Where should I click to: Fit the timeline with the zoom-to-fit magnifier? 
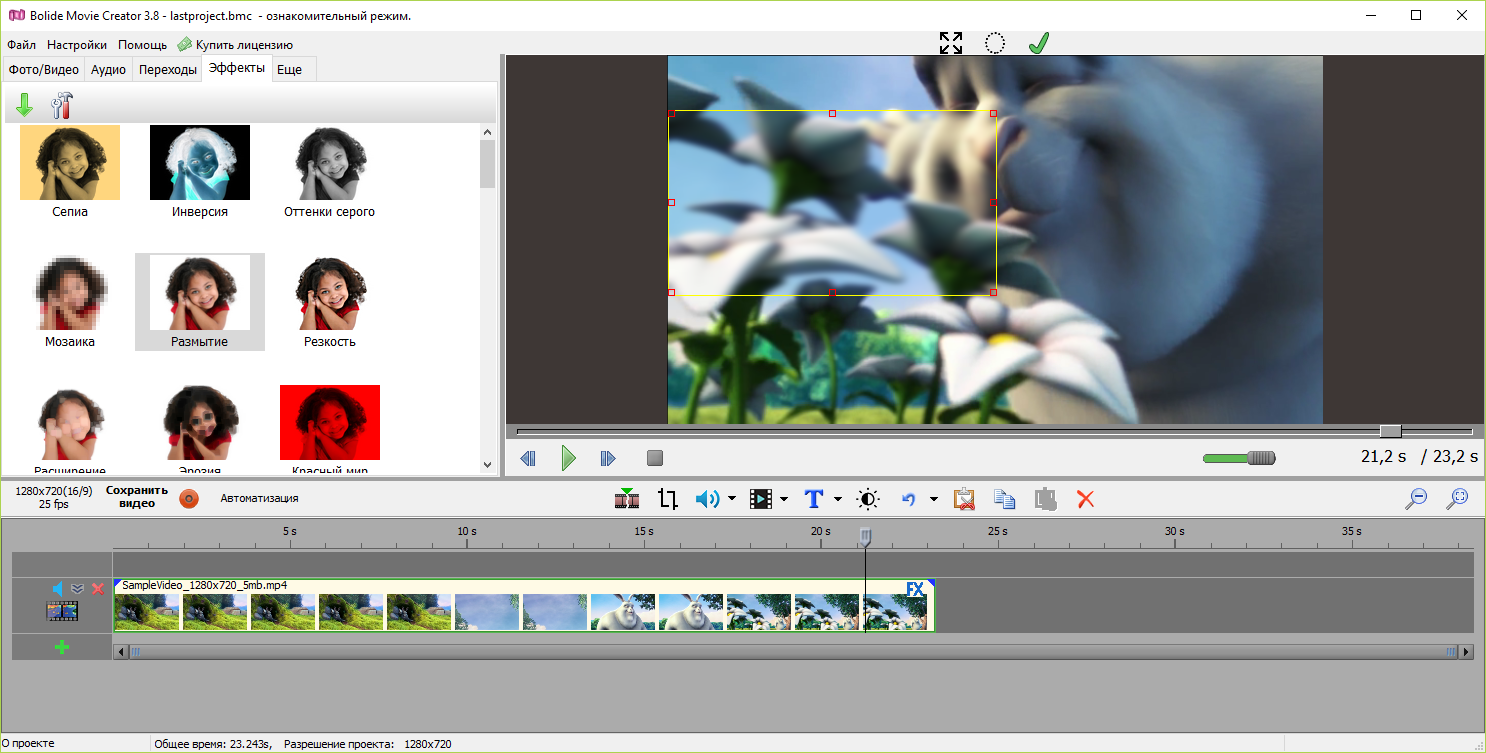[x=1457, y=498]
